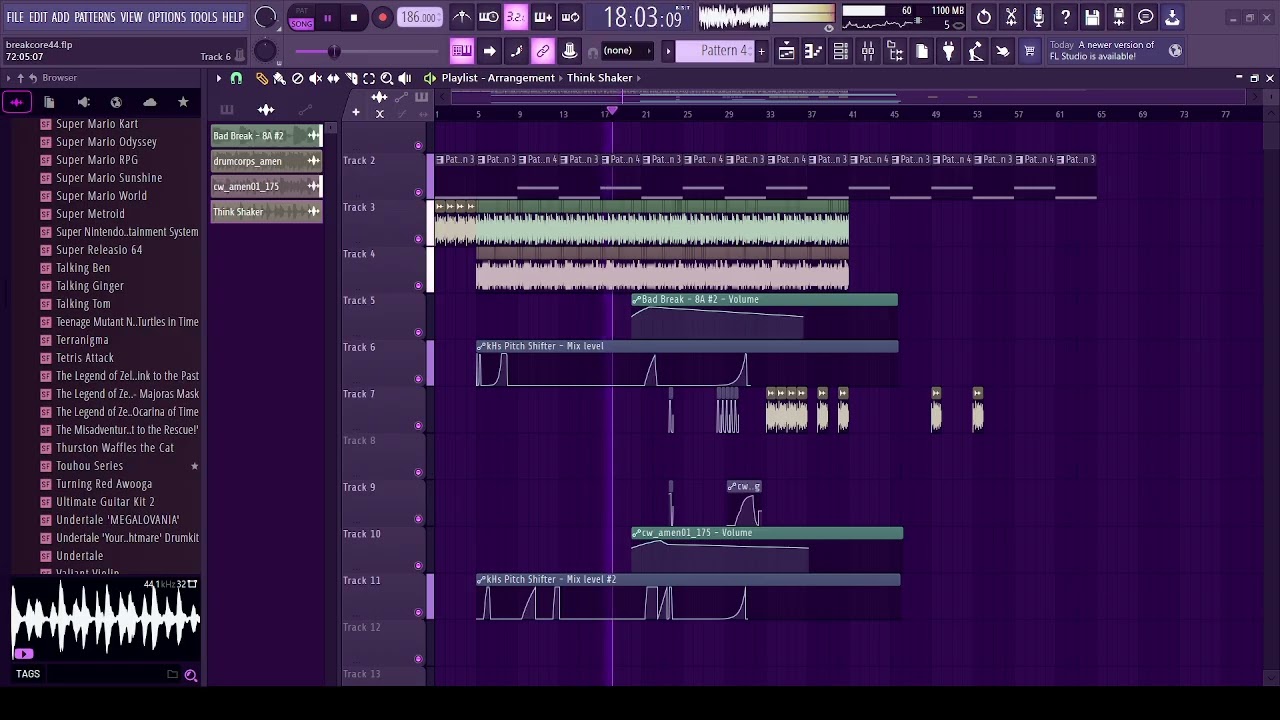Pause playback in transport
The width and height of the screenshot is (1280, 720).
click(327, 18)
